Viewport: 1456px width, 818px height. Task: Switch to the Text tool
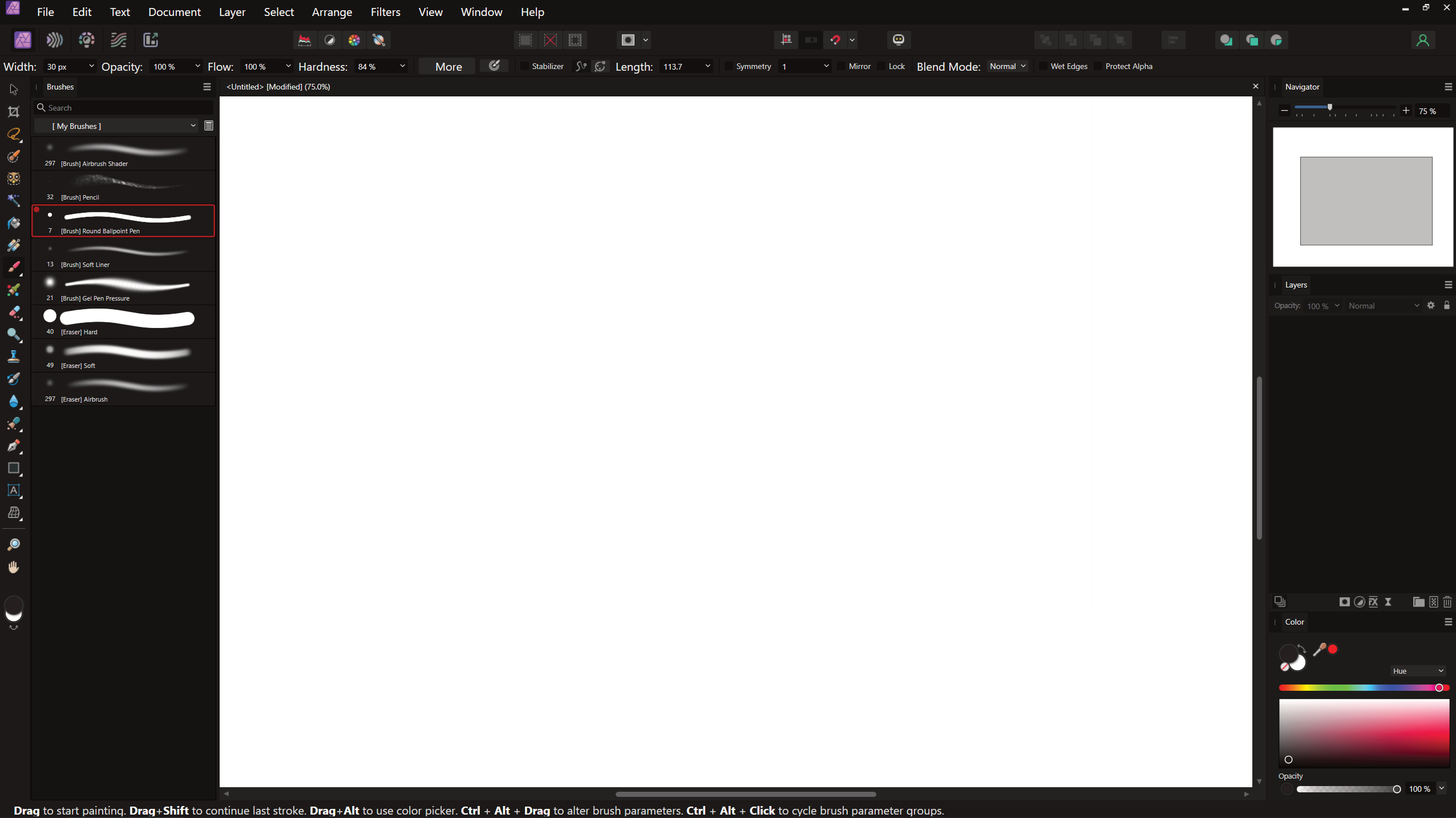(x=14, y=491)
